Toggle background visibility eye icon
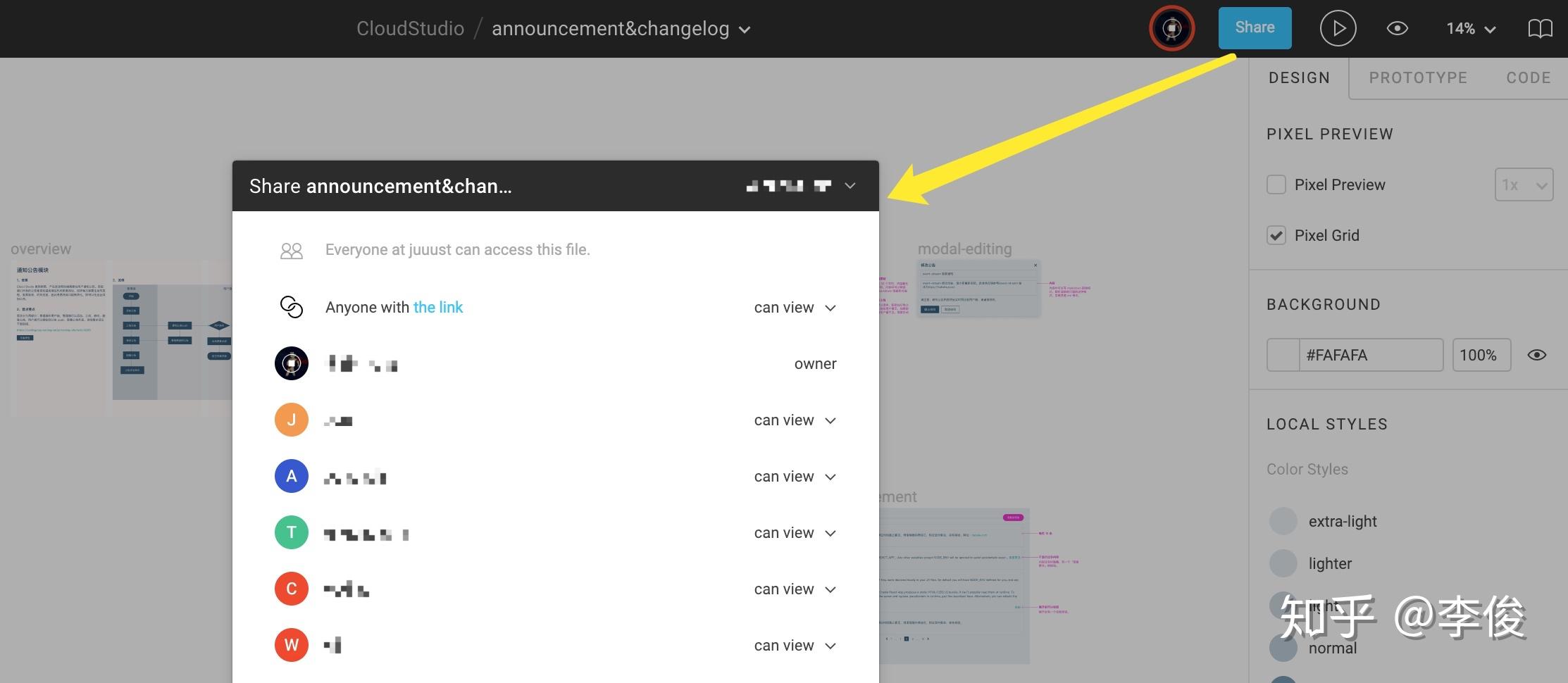 pyautogui.click(x=1536, y=355)
